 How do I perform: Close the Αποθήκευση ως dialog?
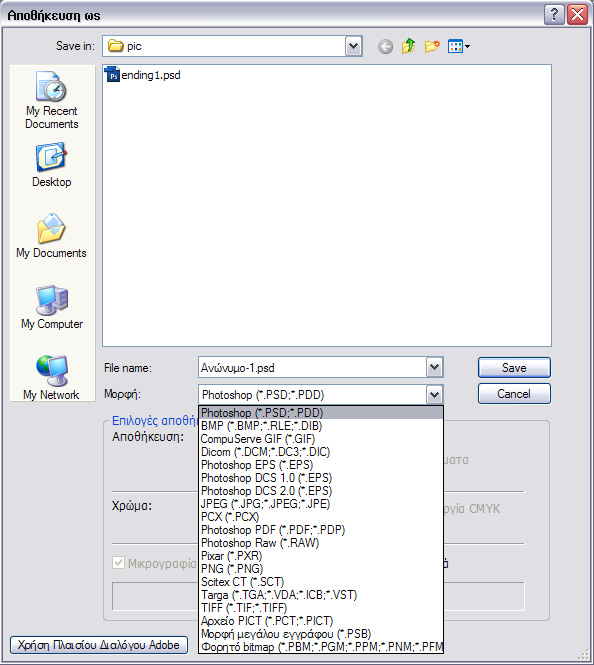tap(577, 14)
